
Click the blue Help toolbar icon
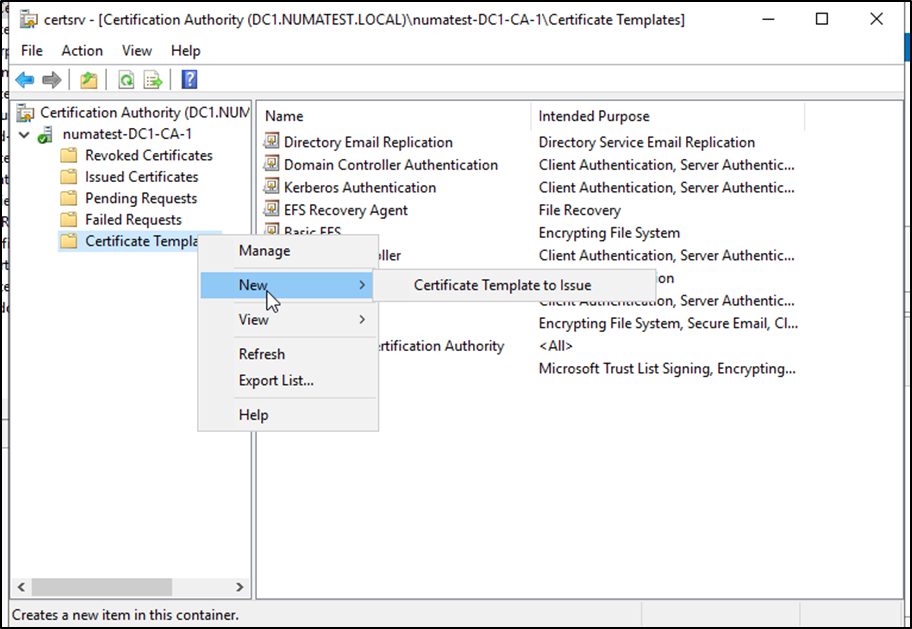[x=189, y=80]
